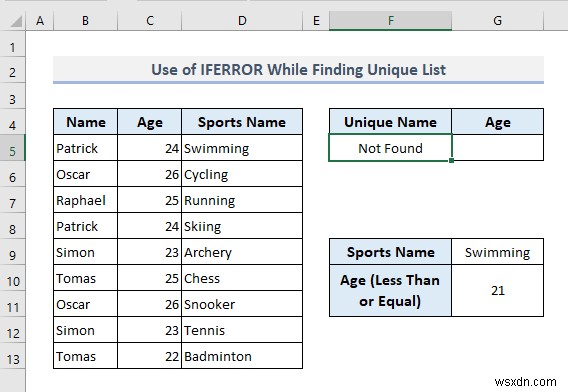Select the 'Running' cell

pos(242,200)
